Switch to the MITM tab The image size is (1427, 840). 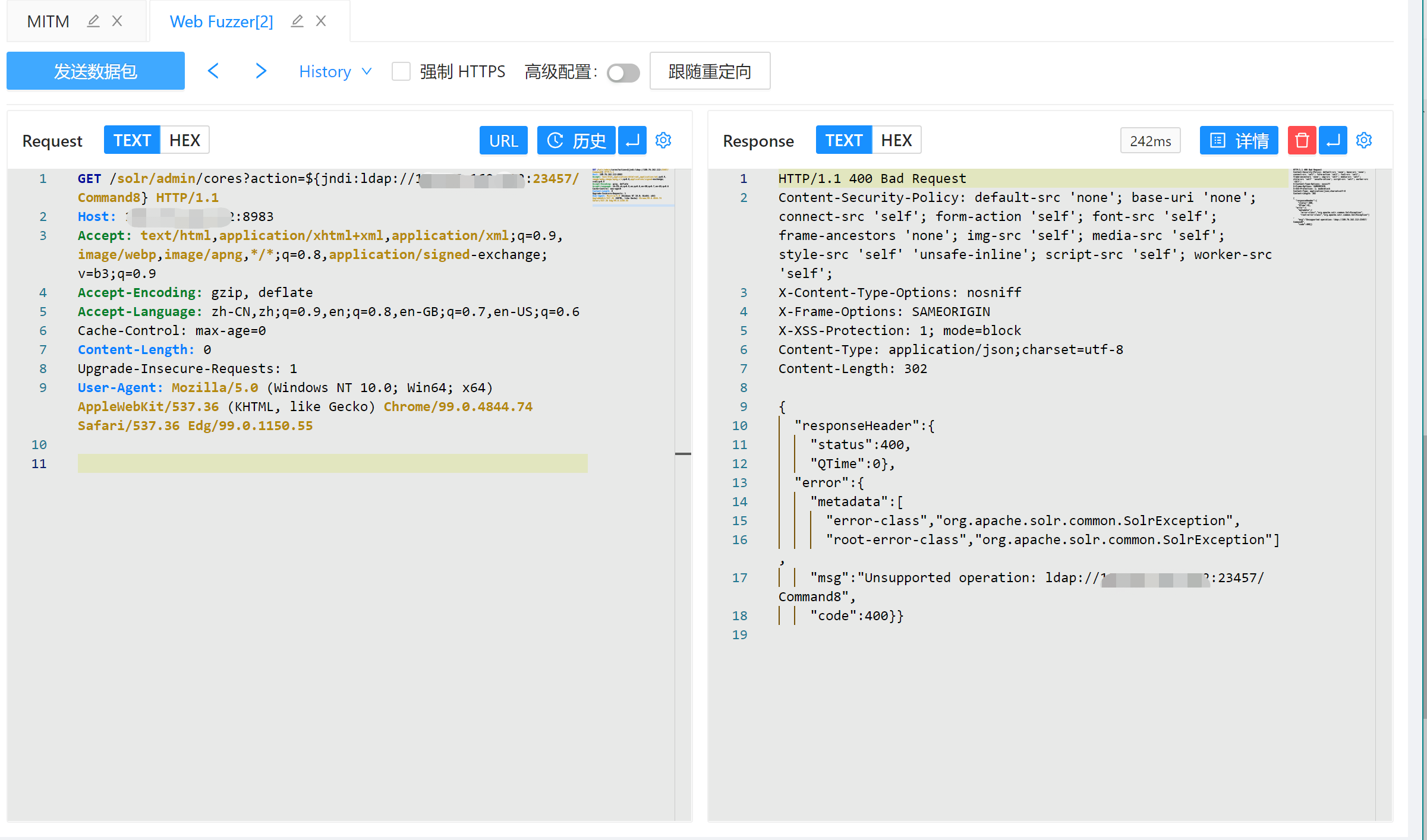click(48, 22)
